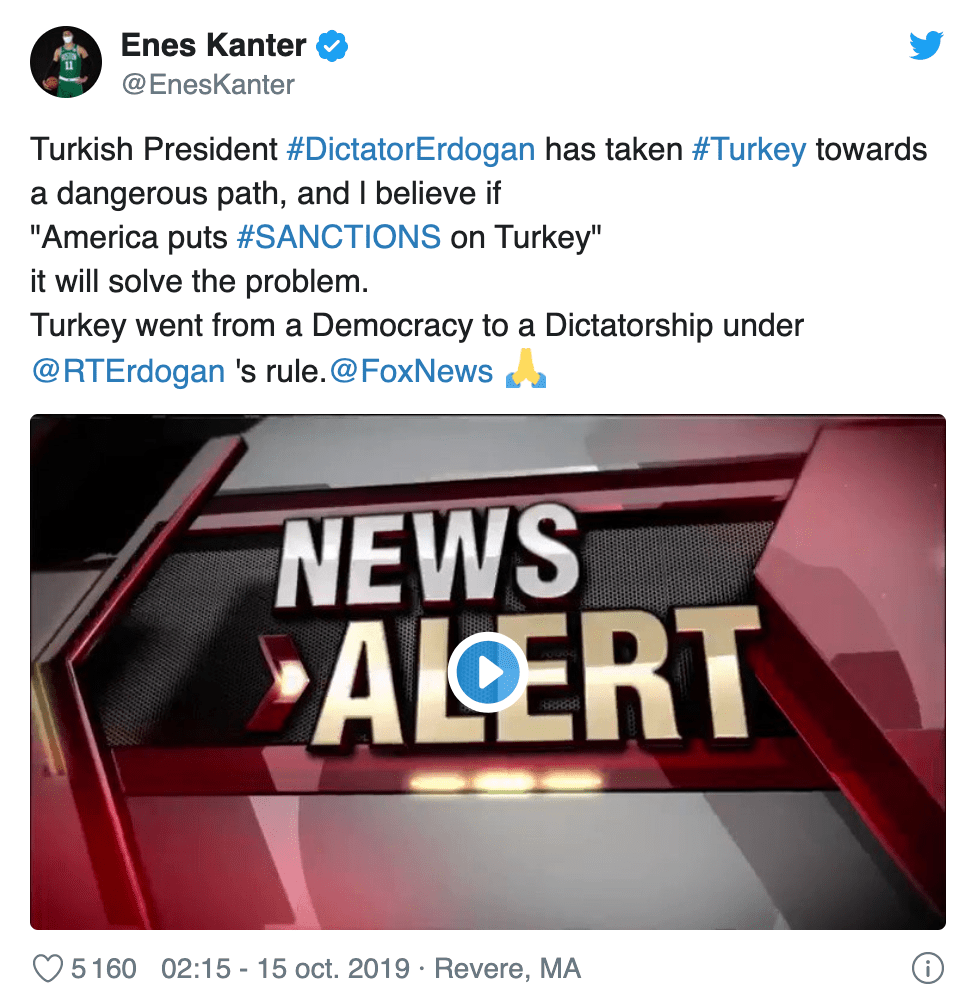968x1006 pixels.
Task: Click the Twitter bird logo
Action: click(926, 45)
